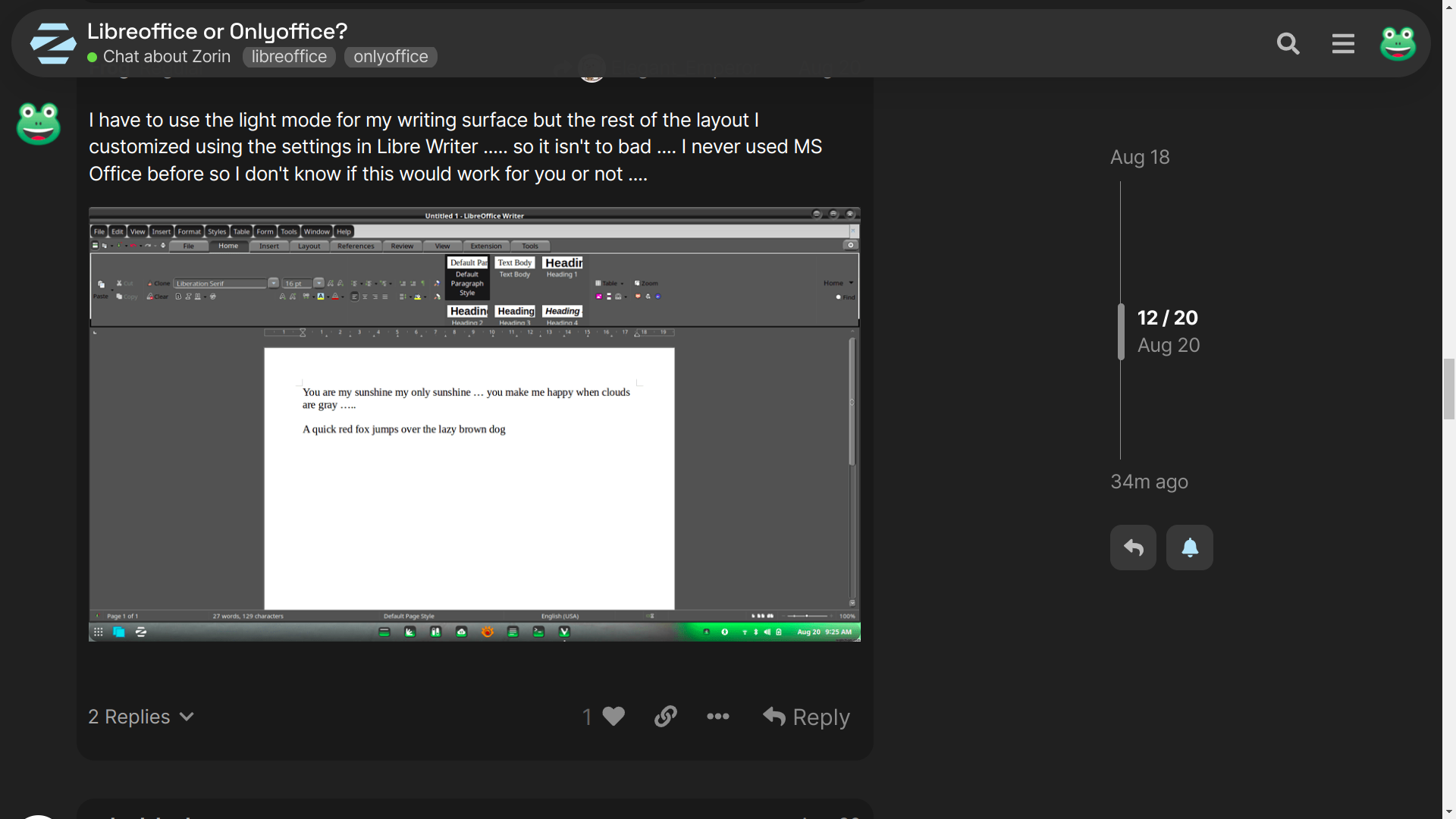Viewport: 1456px width, 819px height.
Task: Click the '12 / 20' post position indicator
Action: (x=1167, y=318)
